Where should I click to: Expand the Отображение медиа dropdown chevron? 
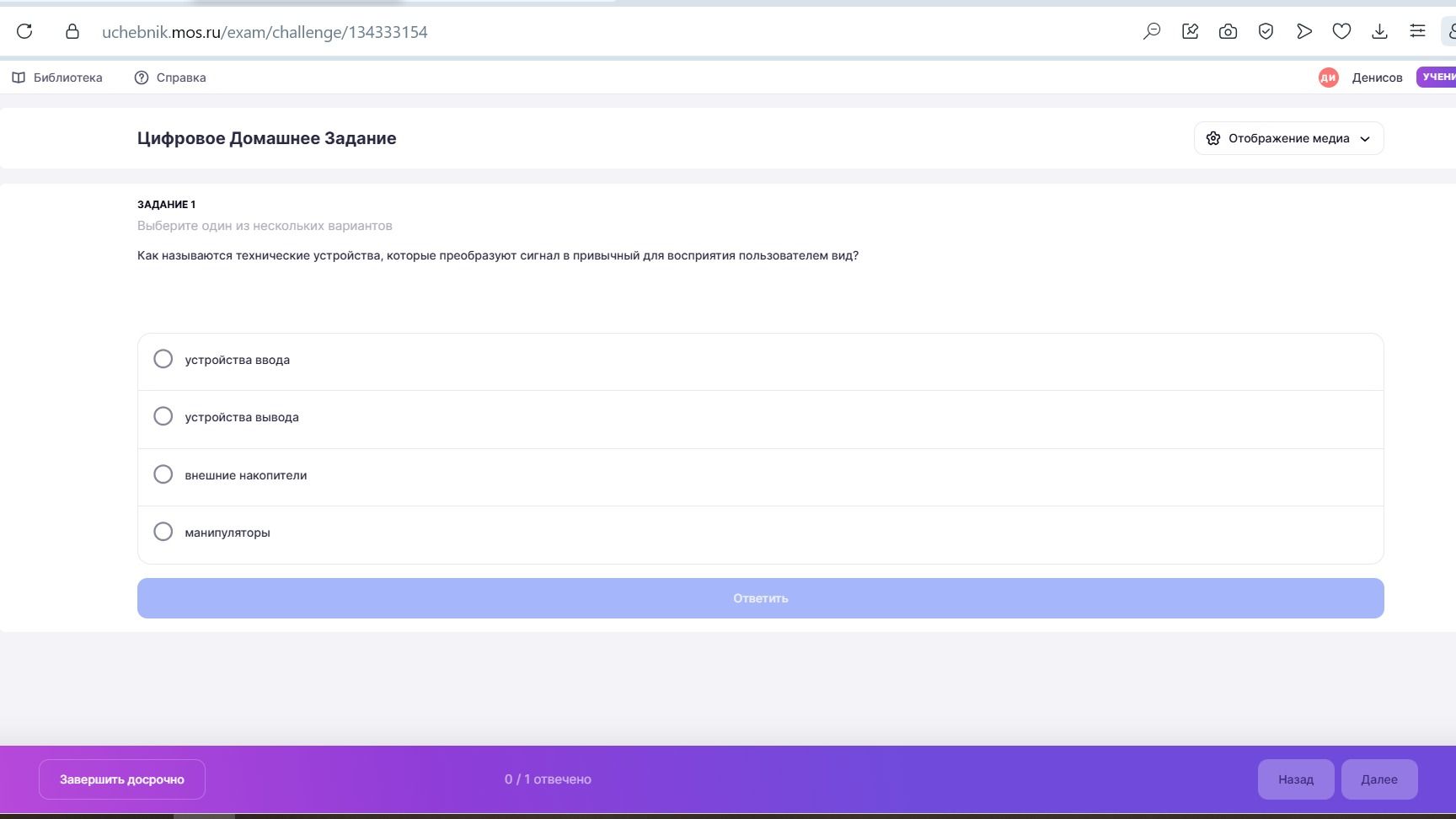[1365, 139]
